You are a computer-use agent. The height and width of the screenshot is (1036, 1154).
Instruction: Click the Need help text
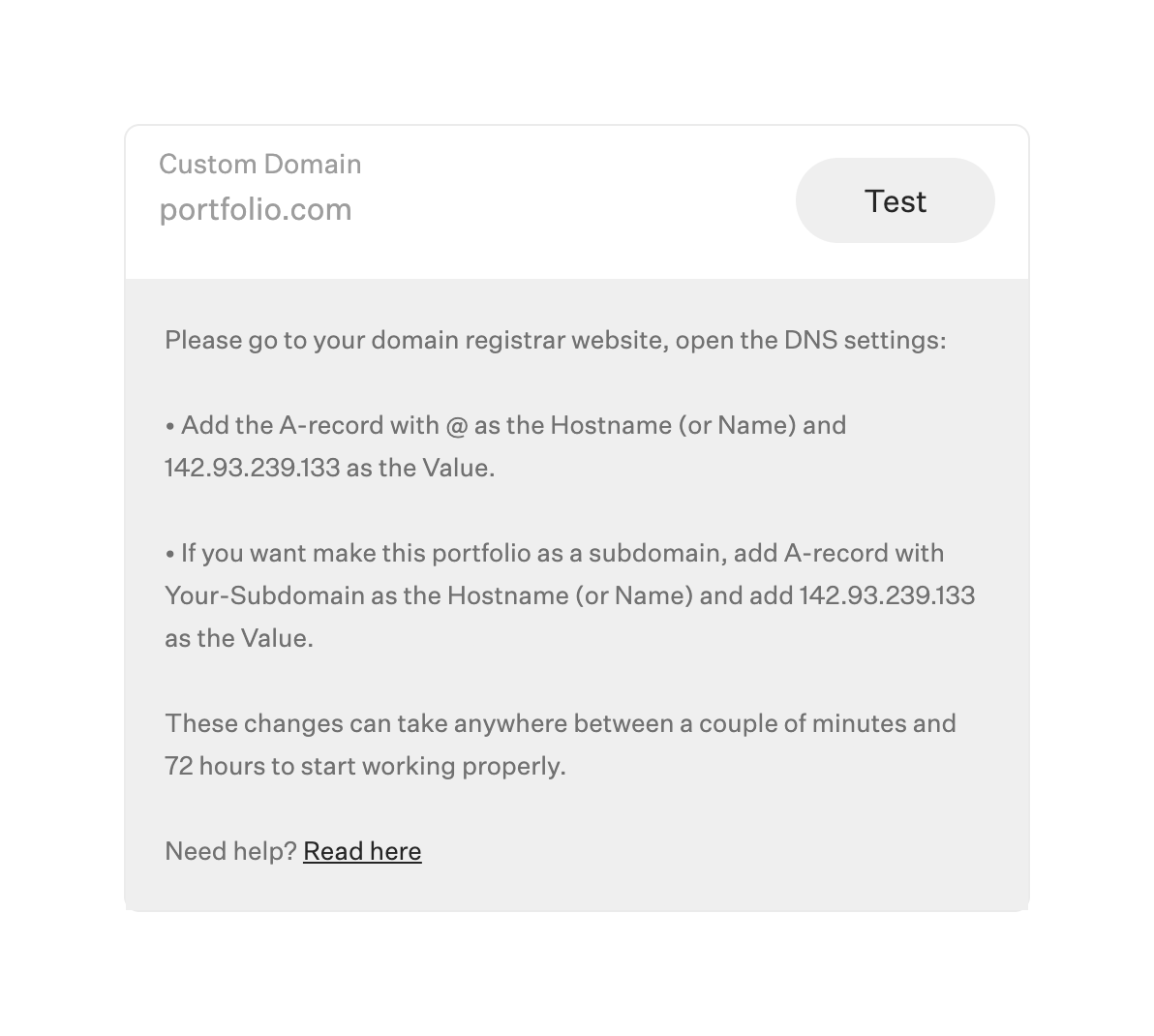(x=228, y=851)
